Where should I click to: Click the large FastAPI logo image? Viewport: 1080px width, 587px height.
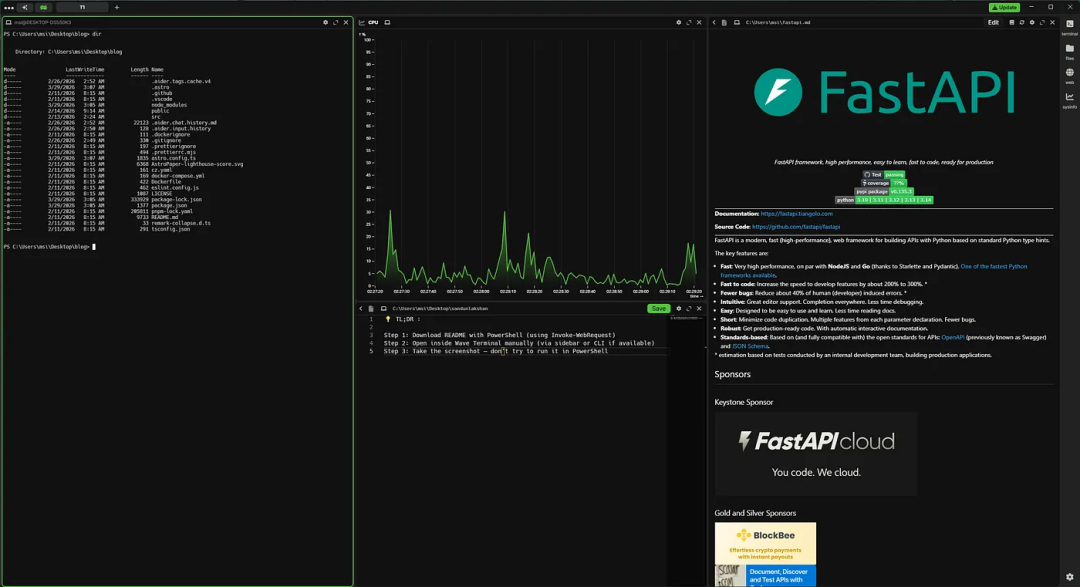(x=884, y=92)
